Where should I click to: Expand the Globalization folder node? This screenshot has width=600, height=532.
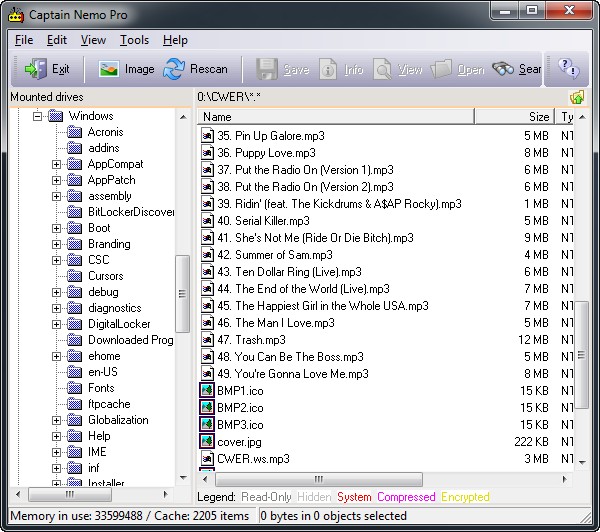tap(57, 420)
